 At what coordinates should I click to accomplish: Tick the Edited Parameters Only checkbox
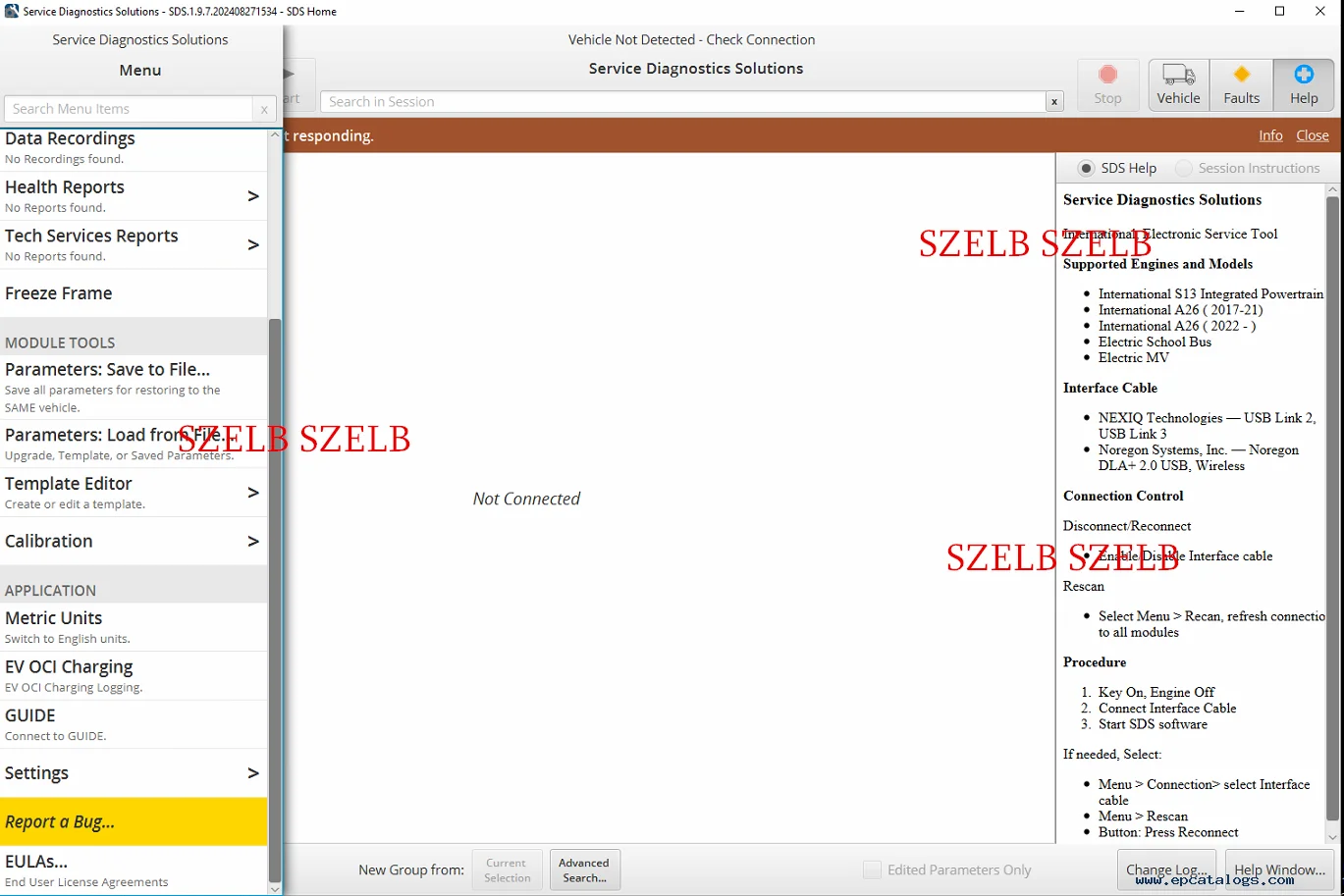point(872,870)
